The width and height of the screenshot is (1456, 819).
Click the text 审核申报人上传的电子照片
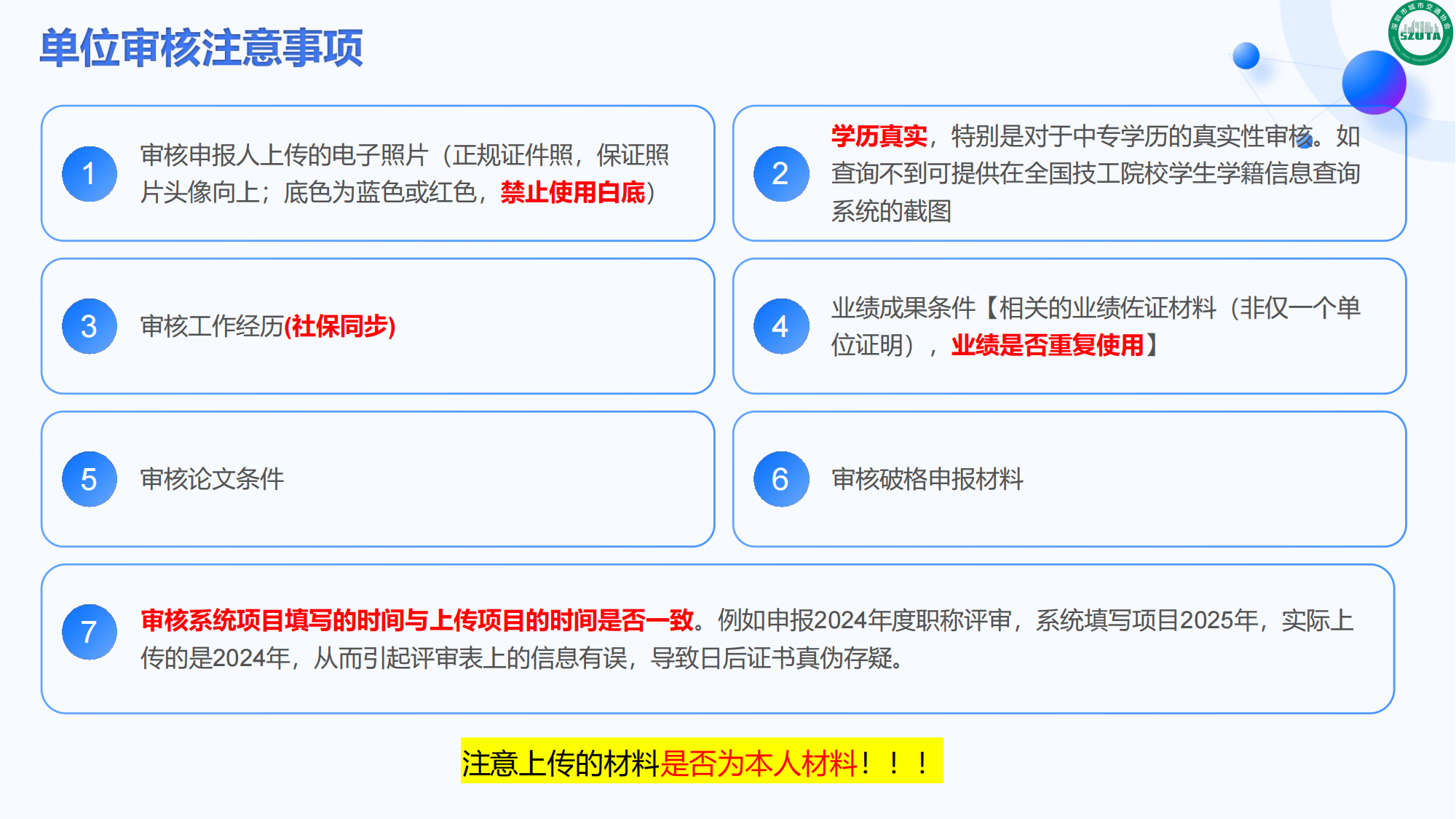coord(284,155)
